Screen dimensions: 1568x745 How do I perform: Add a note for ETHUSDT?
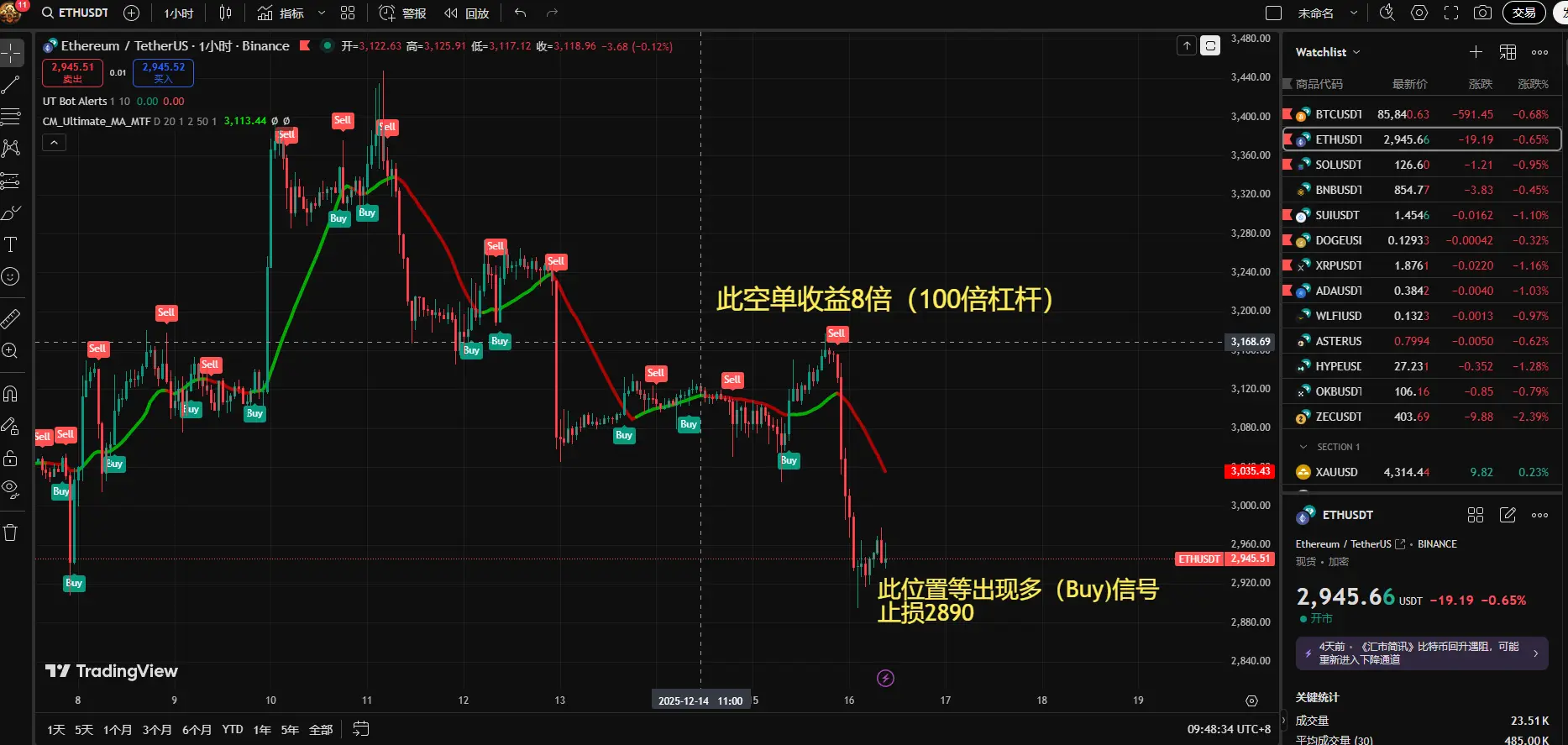[1508, 515]
